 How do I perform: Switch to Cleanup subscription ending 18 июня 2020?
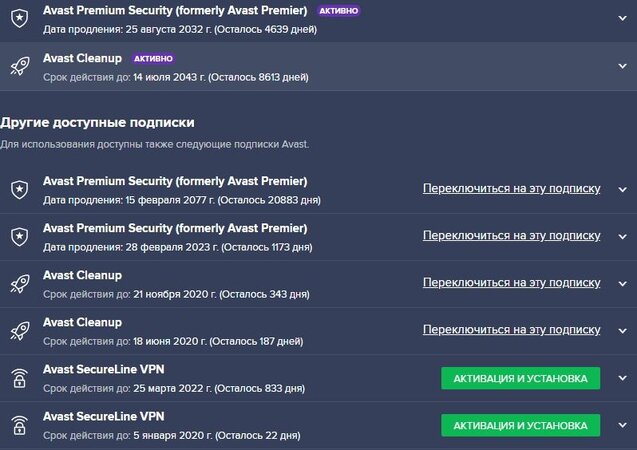[511, 330]
